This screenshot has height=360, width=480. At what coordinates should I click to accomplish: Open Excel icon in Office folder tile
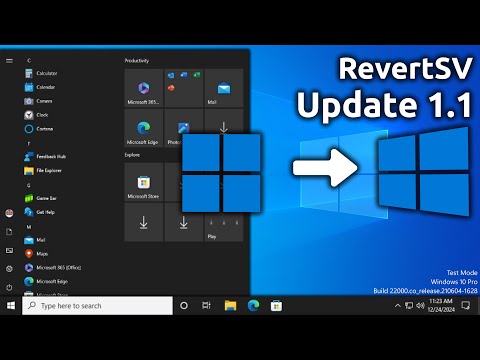pyautogui.click(x=197, y=75)
